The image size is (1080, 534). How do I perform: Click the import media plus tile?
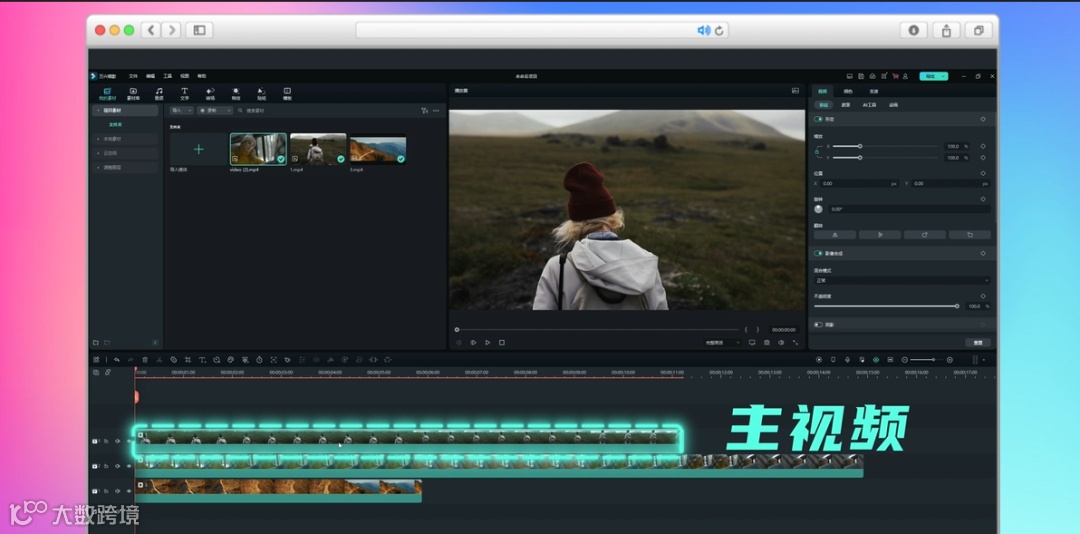(198, 149)
